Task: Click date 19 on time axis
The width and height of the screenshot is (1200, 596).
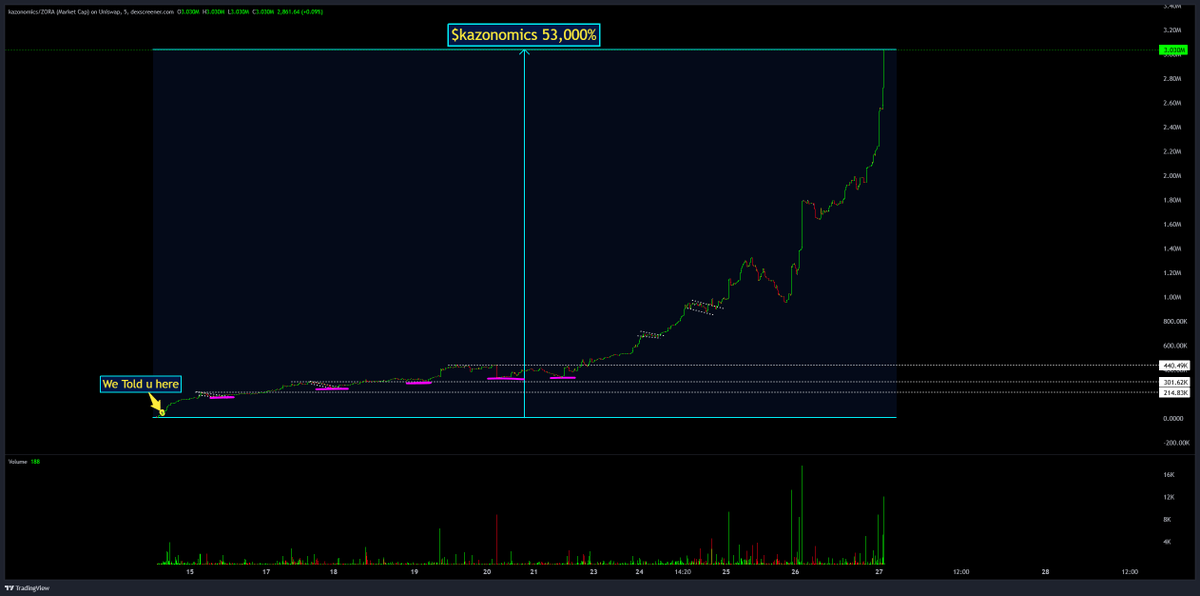Action: coord(415,572)
